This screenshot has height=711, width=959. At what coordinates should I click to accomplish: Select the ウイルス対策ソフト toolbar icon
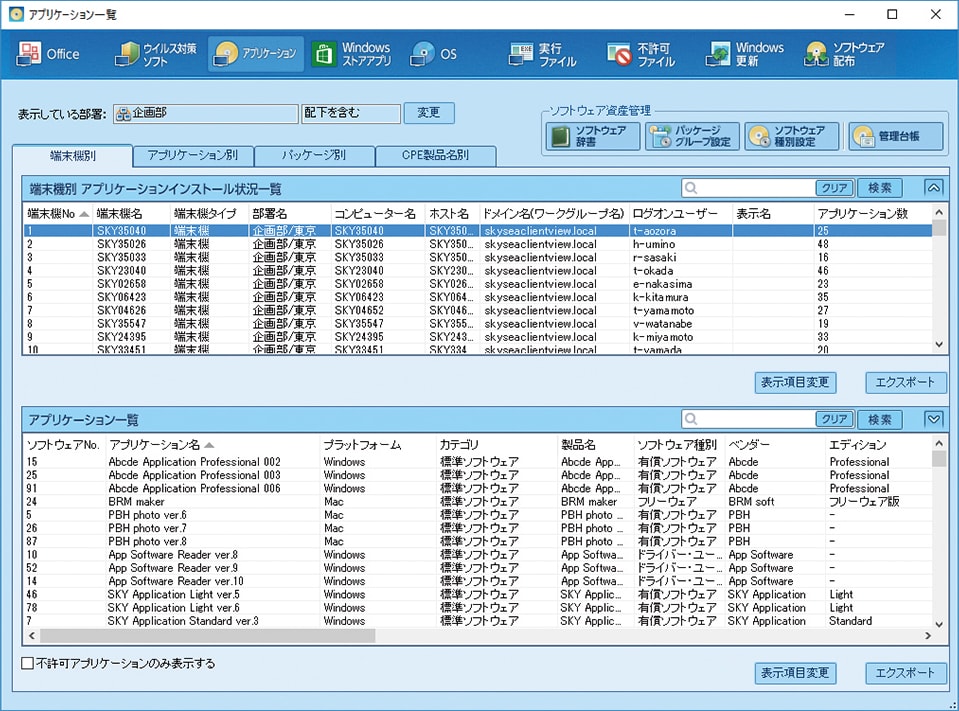click(155, 54)
